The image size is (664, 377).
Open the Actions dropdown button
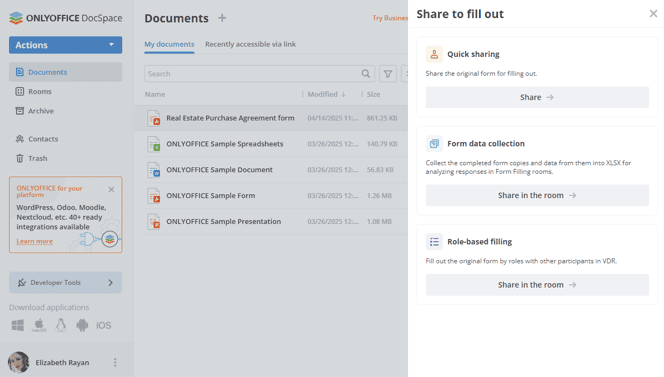(66, 45)
